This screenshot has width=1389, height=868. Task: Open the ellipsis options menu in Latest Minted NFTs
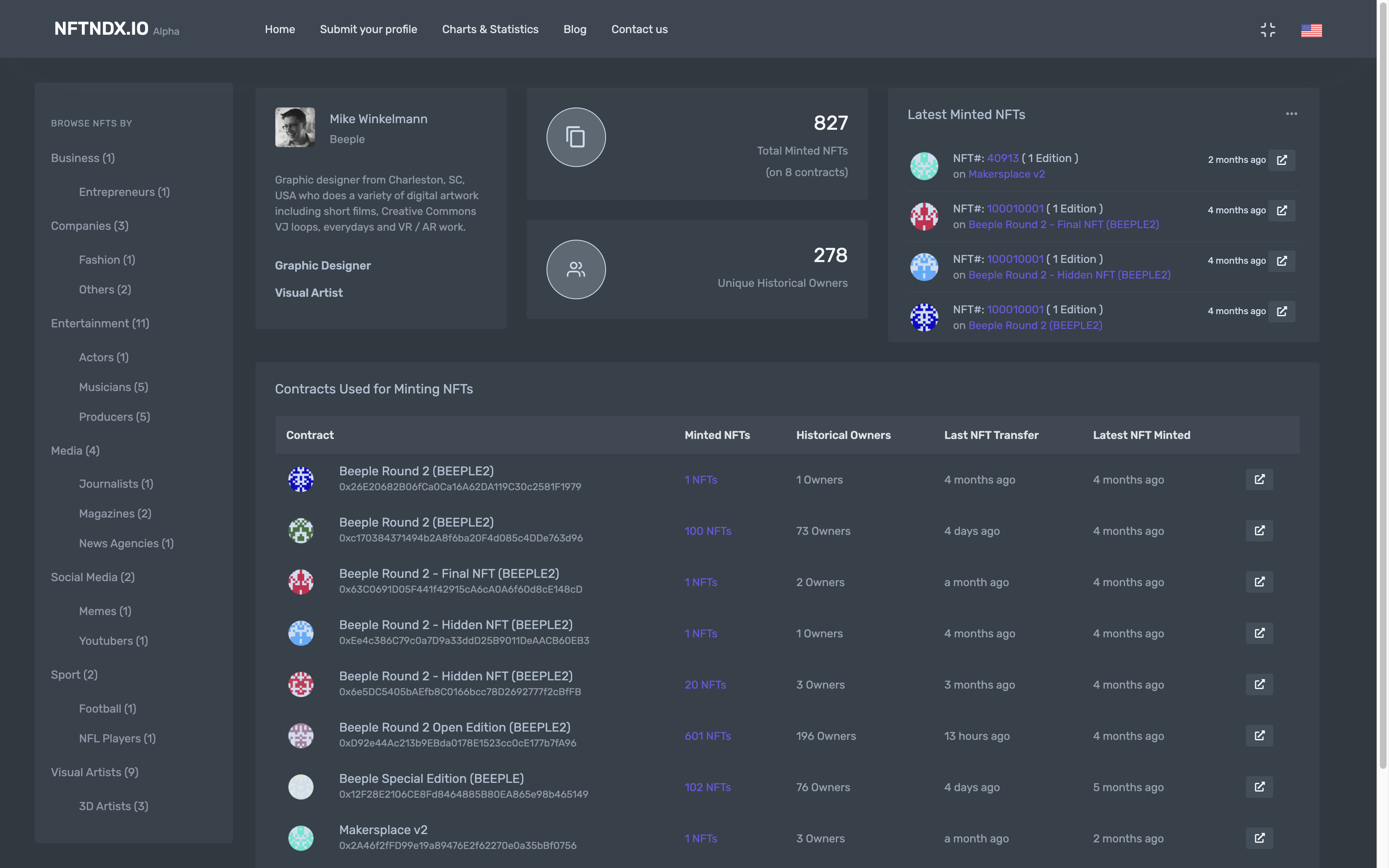point(1291,114)
